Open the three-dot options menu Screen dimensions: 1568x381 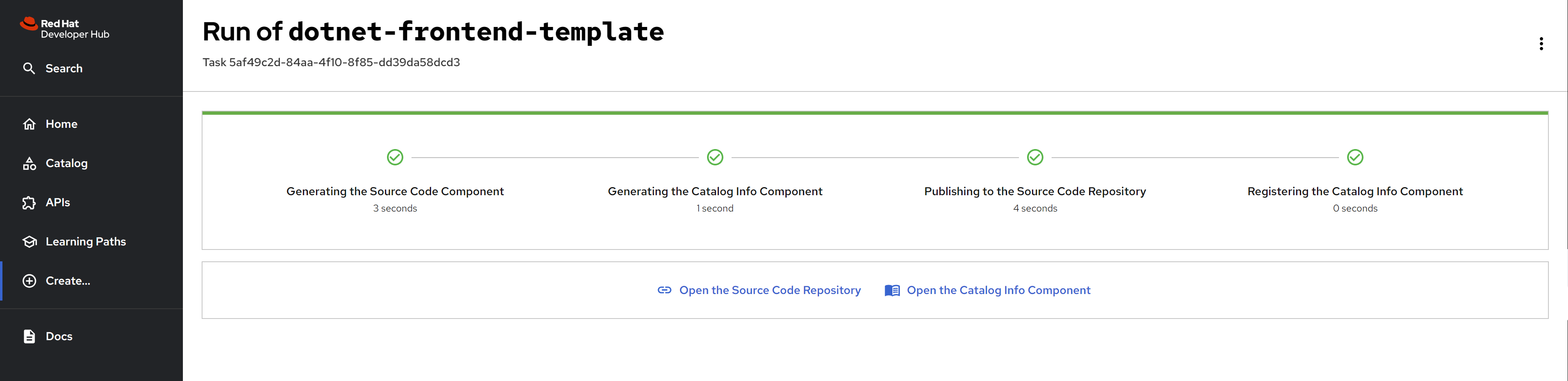(1541, 44)
